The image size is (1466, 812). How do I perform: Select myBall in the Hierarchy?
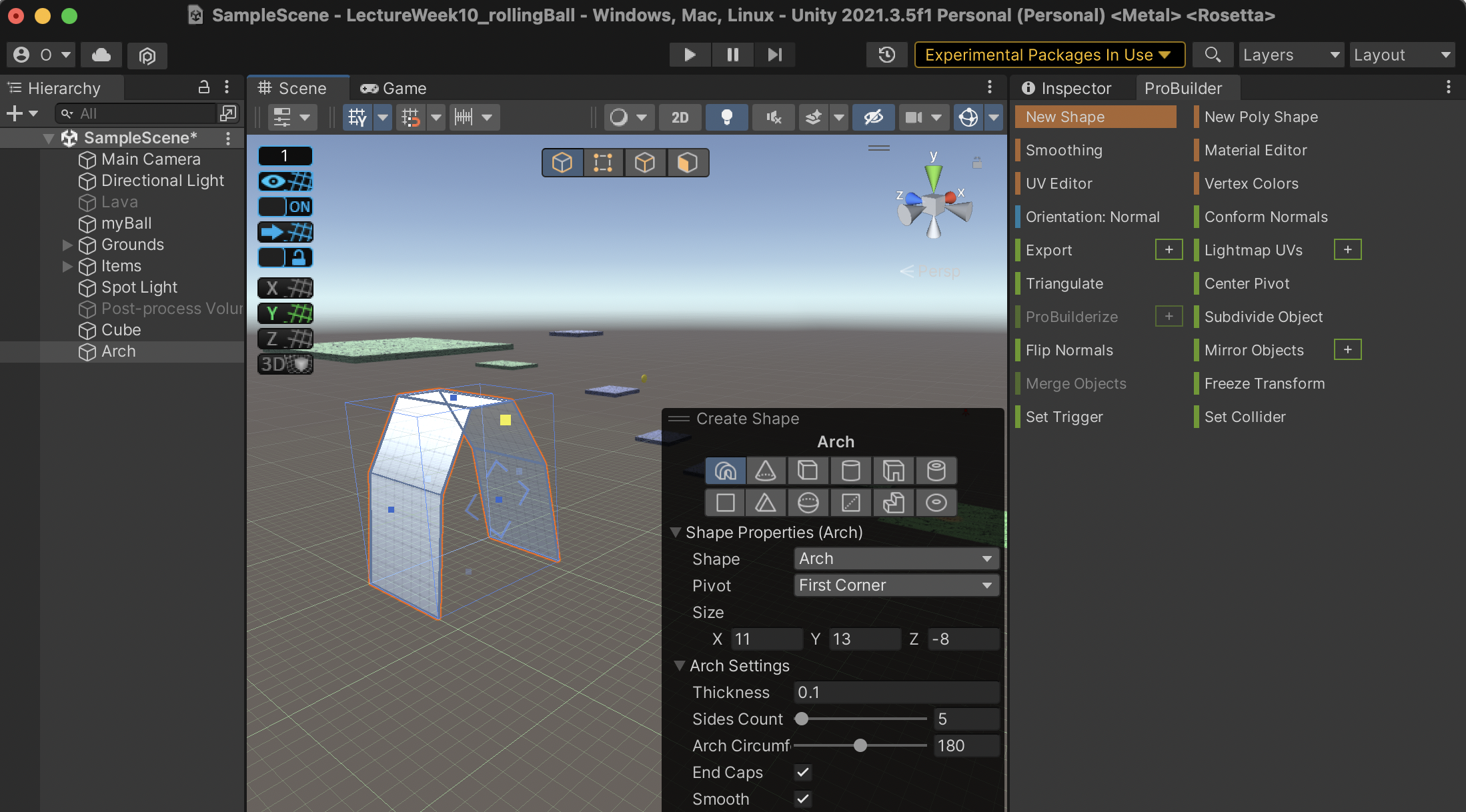pyautogui.click(x=126, y=223)
